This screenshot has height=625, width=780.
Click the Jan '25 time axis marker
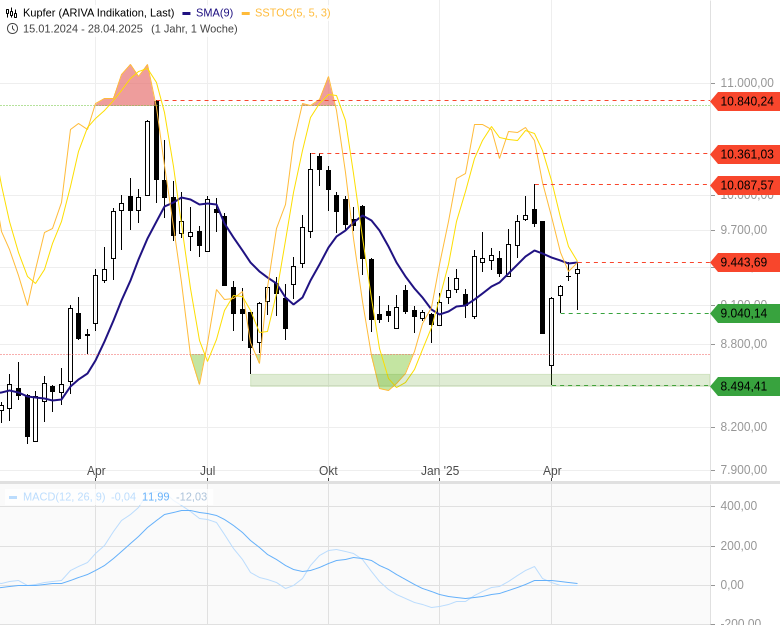pos(439,470)
